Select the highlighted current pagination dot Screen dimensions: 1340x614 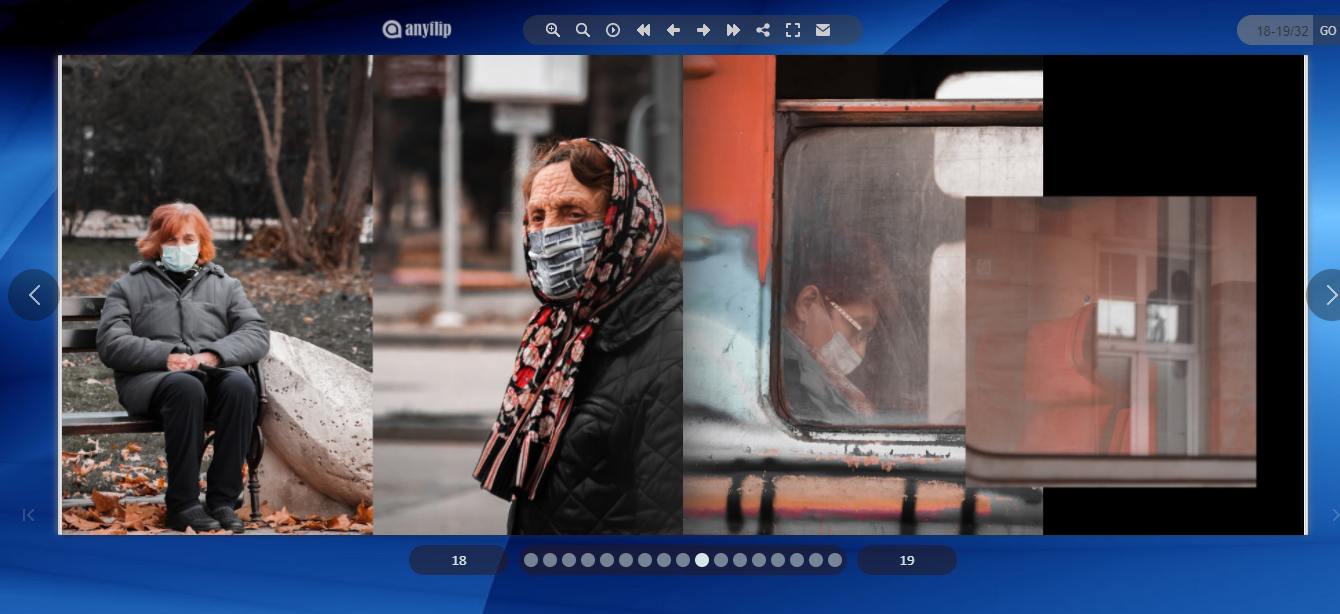pos(702,560)
